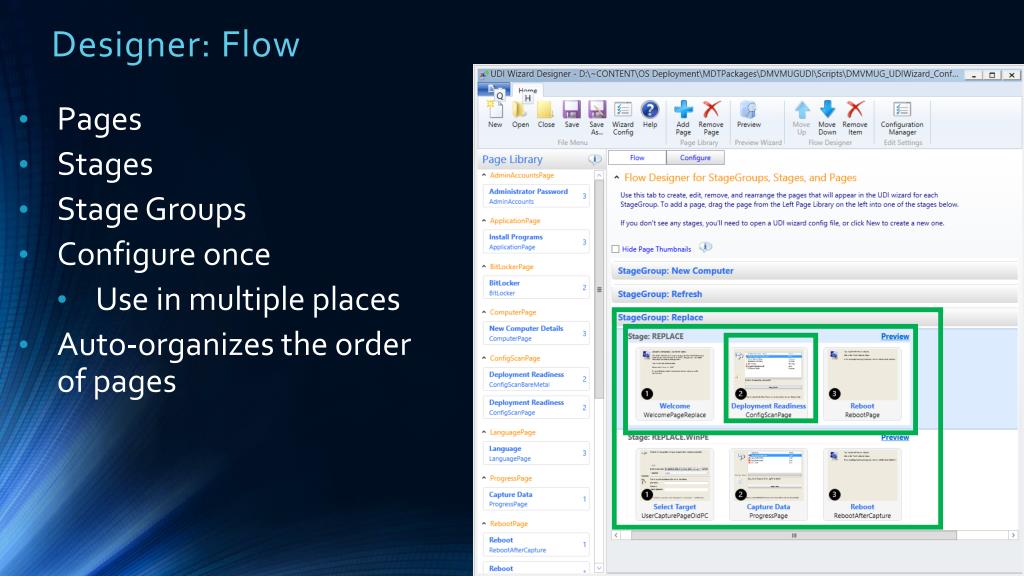1024x576 pixels.
Task: Open Wizard Config from the ribbon
Action: click(x=622, y=110)
